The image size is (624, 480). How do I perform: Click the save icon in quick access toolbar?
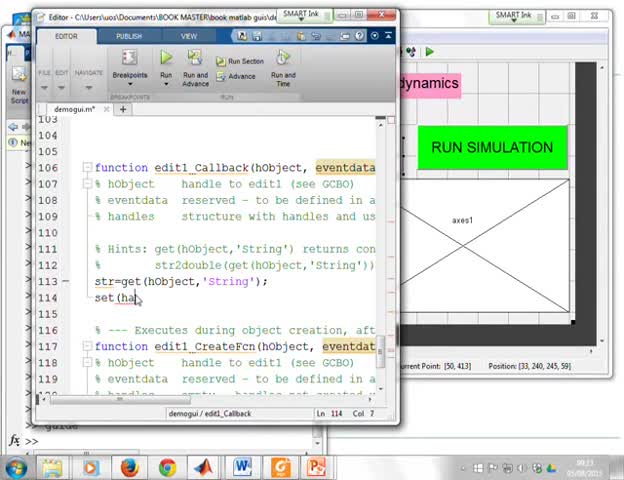[x=257, y=36]
